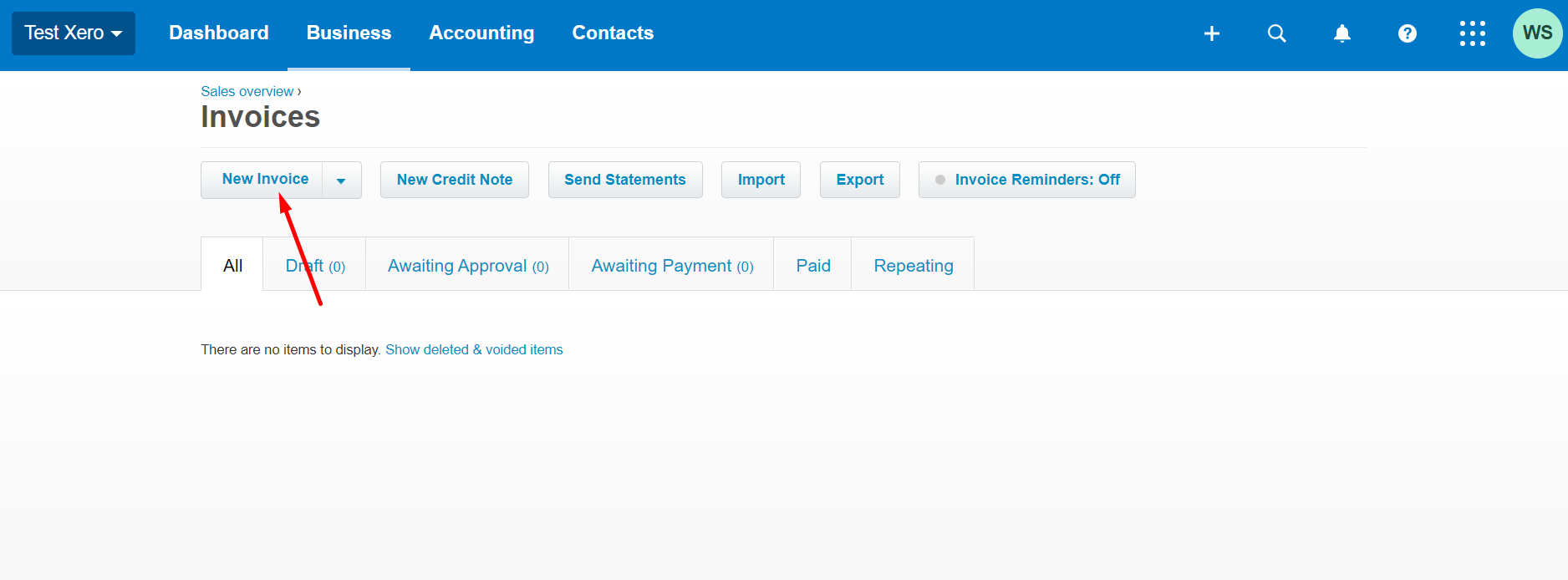Expand the New Invoice dropdown arrow
This screenshot has width=1568, height=580.
pos(341,180)
